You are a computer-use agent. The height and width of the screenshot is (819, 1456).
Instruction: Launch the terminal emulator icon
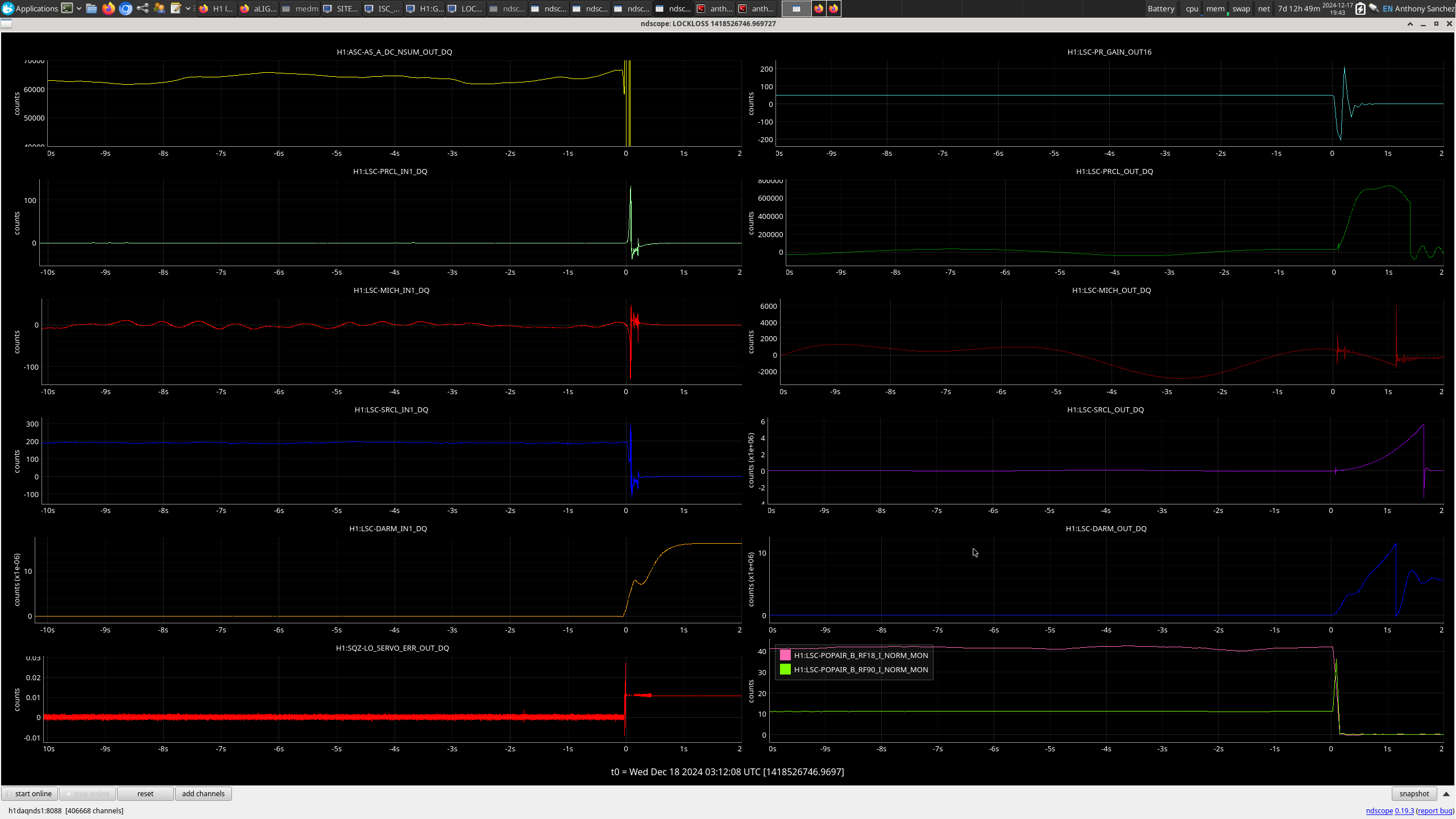67,9
